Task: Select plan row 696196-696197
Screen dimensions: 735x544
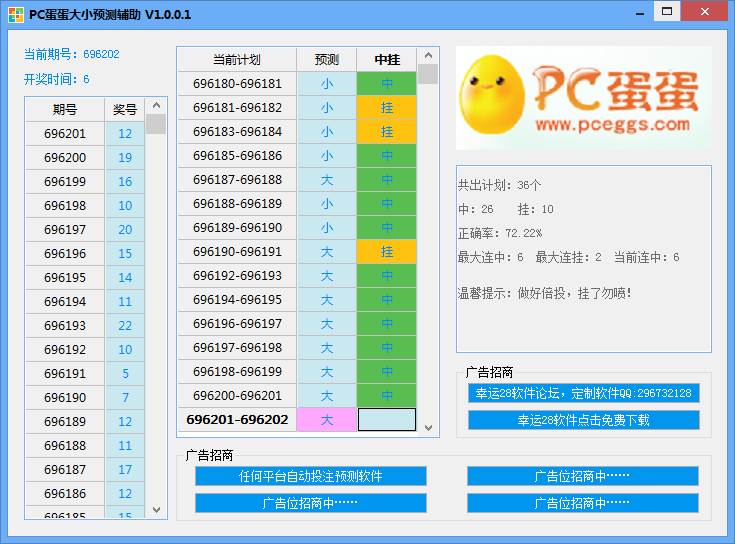Action: coord(297,324)
